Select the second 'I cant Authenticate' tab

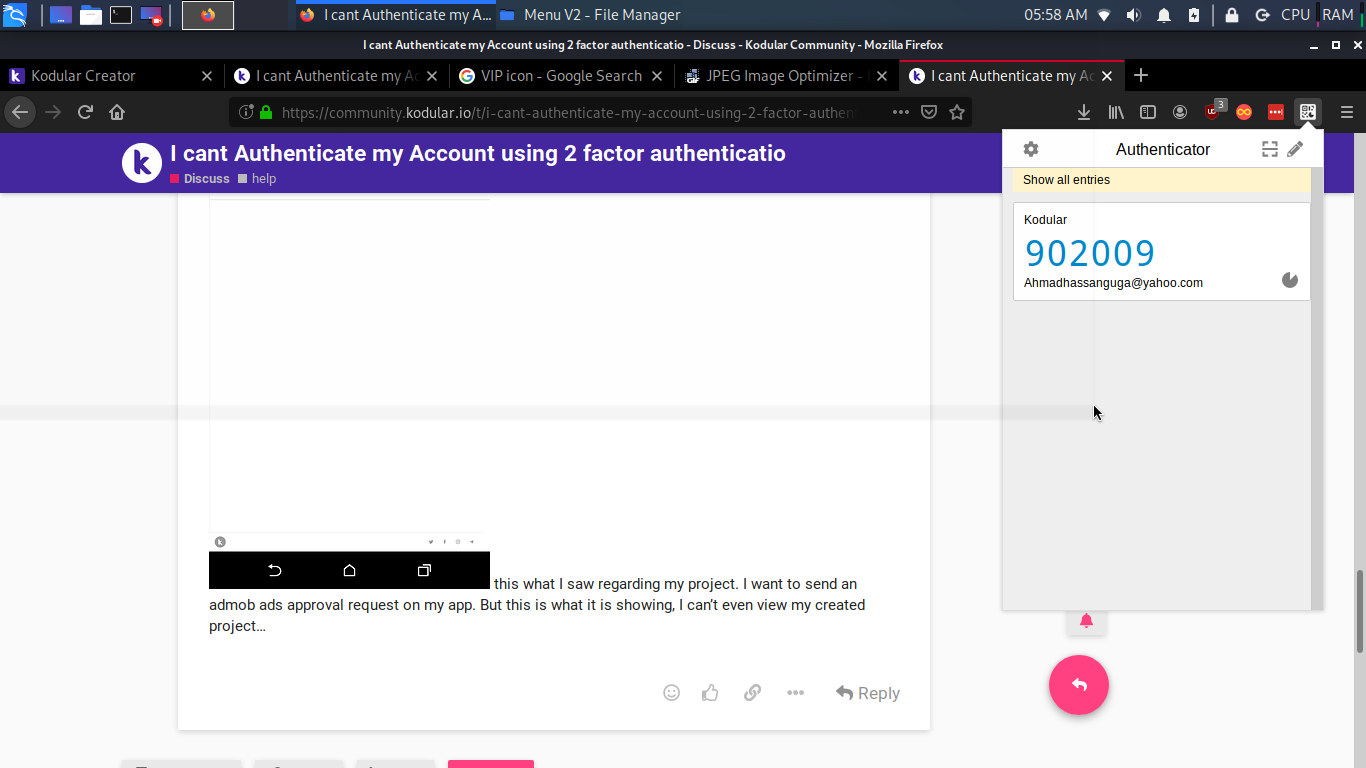(x=1012, y=76)
